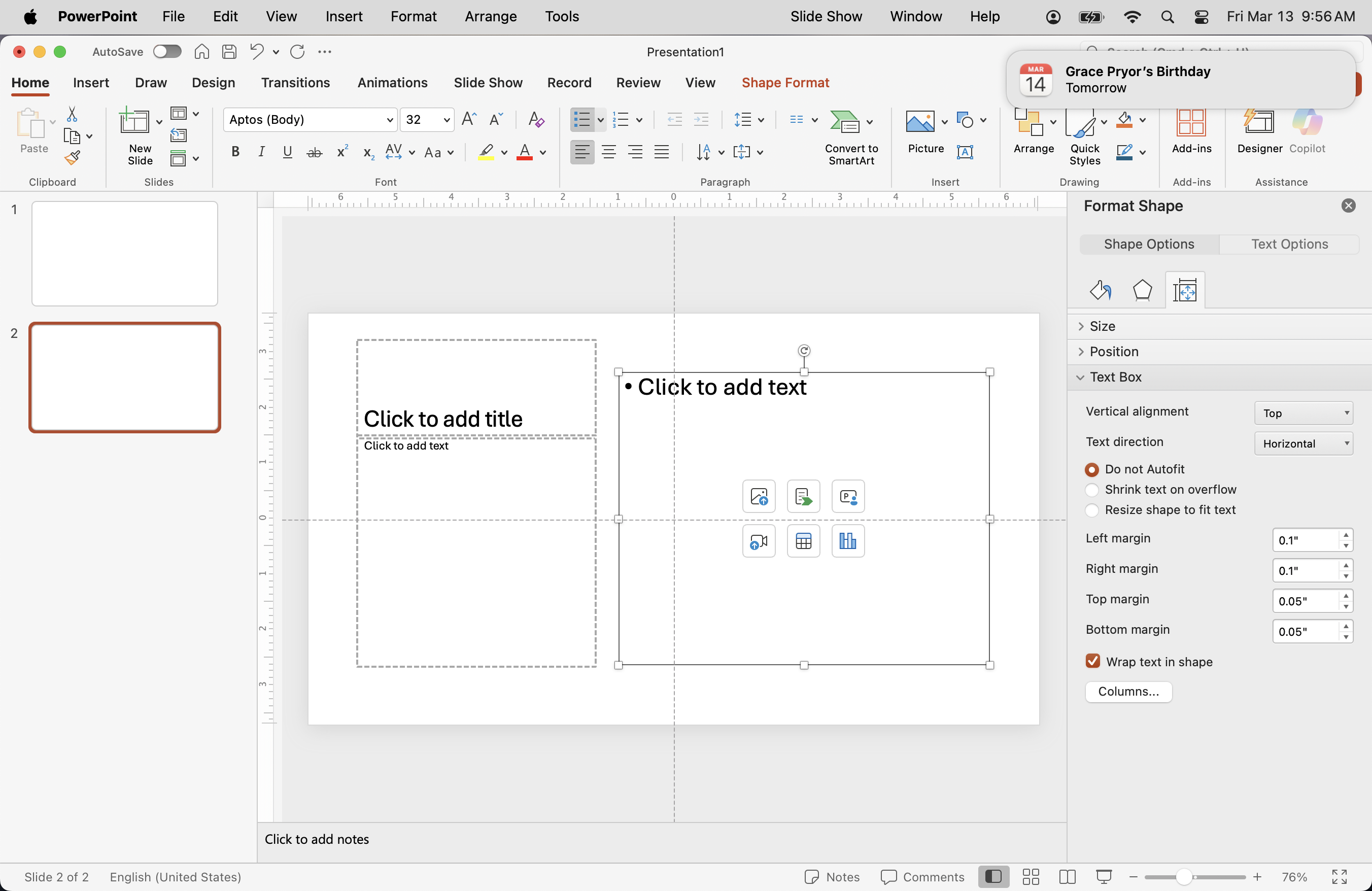The height and width of the screenshot is (891, 1372).
Task: Switch to Slide Sorter view icon
Action: click(1031, 877)
